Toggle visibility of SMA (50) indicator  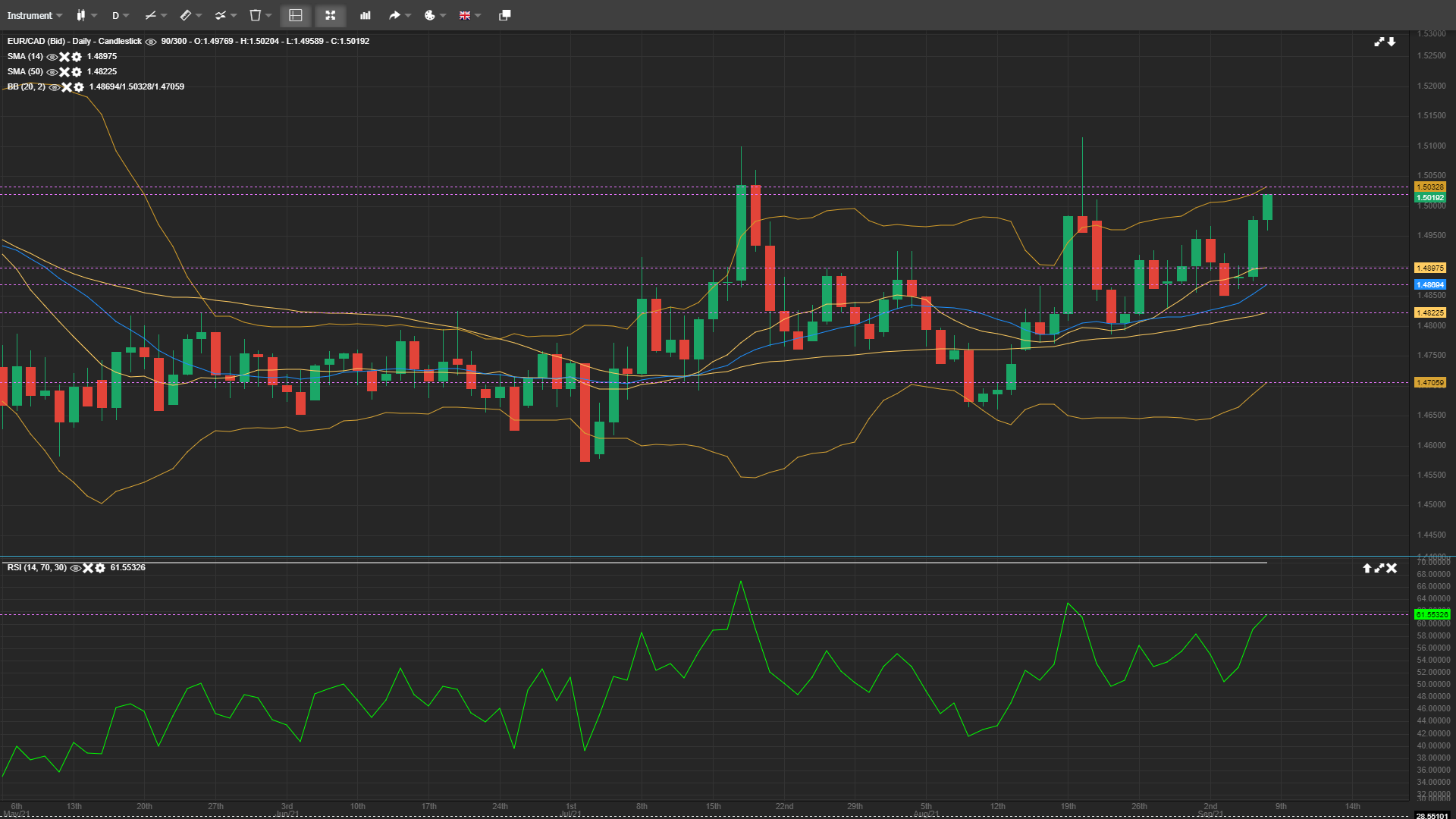click(52, 72)
